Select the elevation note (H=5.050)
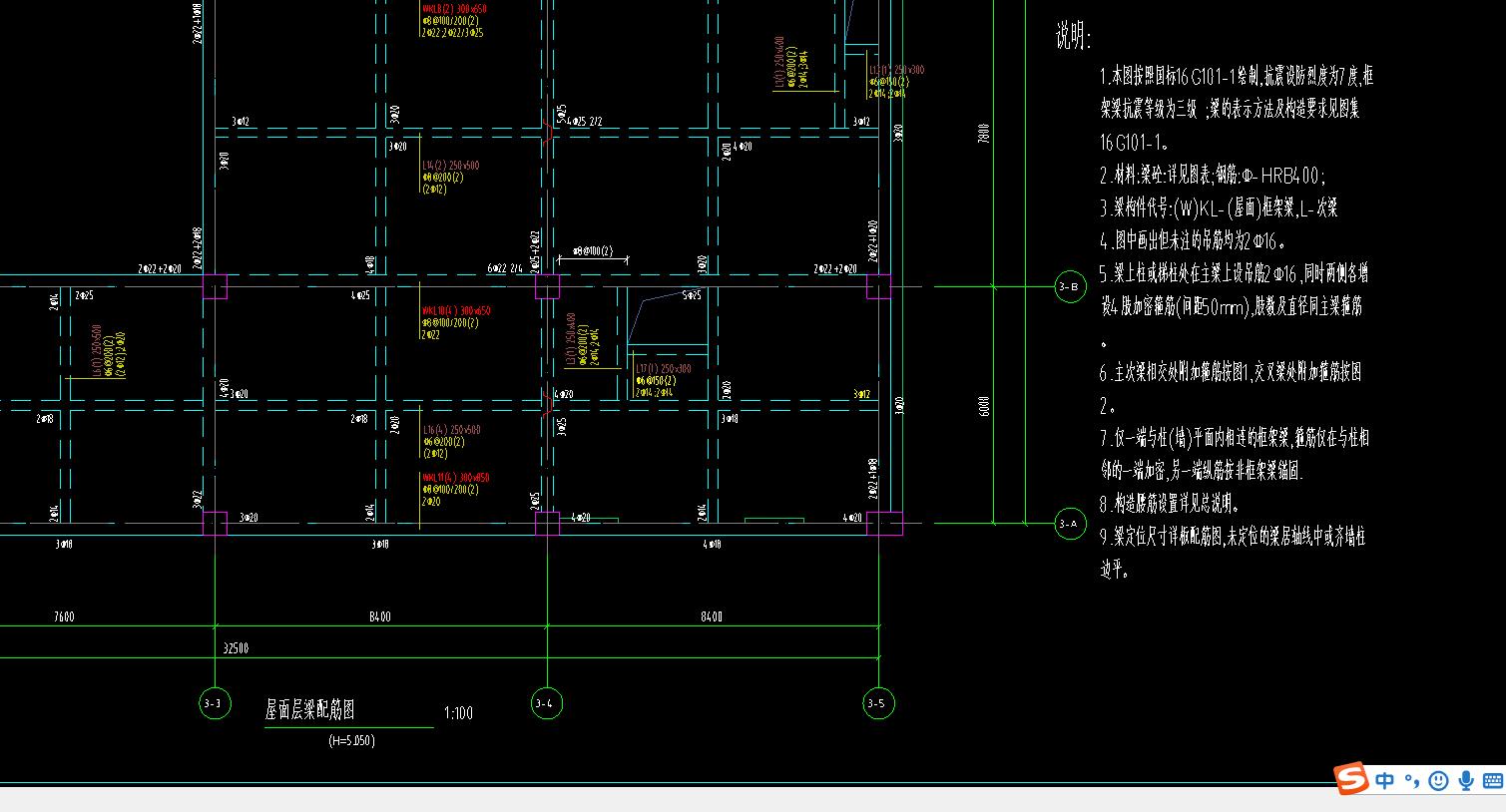The image size is (1506, 812). pos(352,741)
